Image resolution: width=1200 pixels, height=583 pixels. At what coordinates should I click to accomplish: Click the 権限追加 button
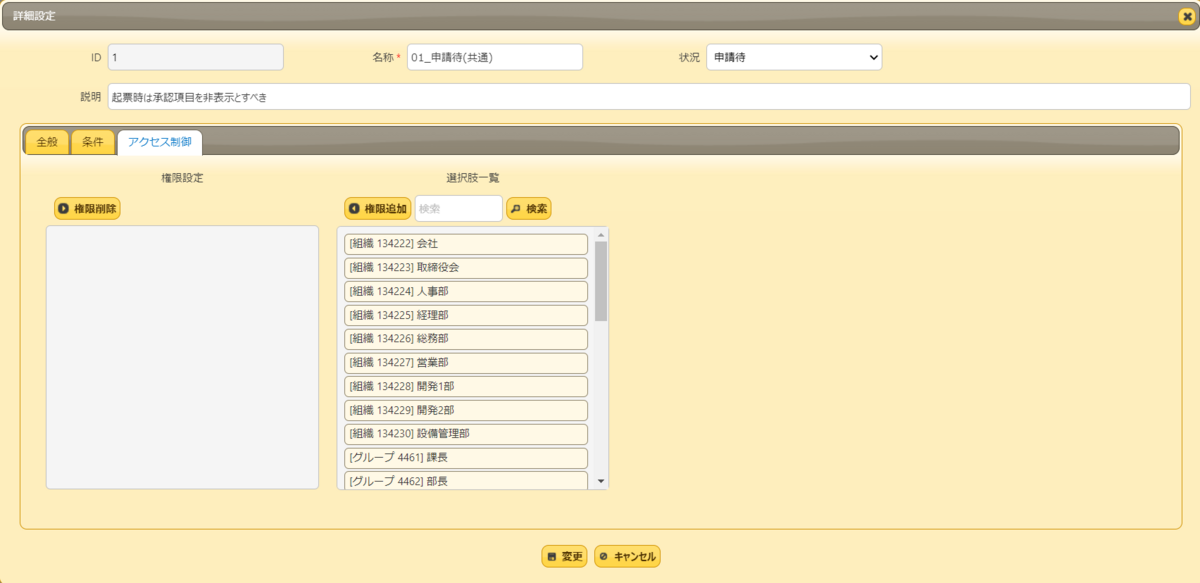tap(378, 208)
